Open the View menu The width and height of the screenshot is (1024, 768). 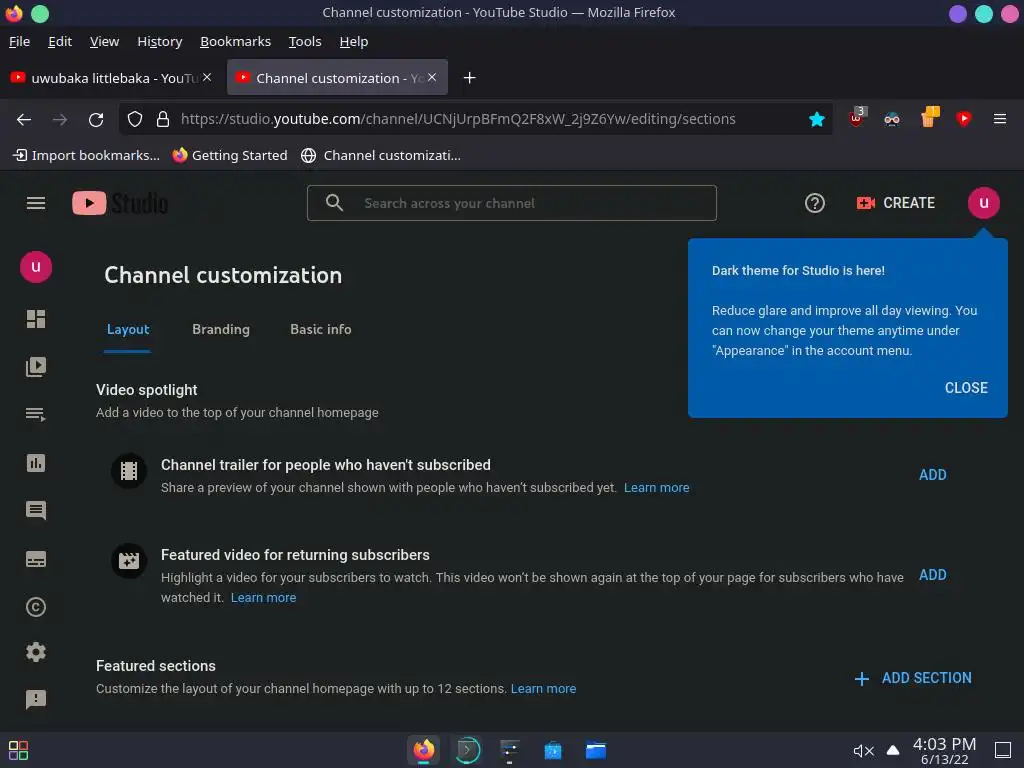[104, 42]
